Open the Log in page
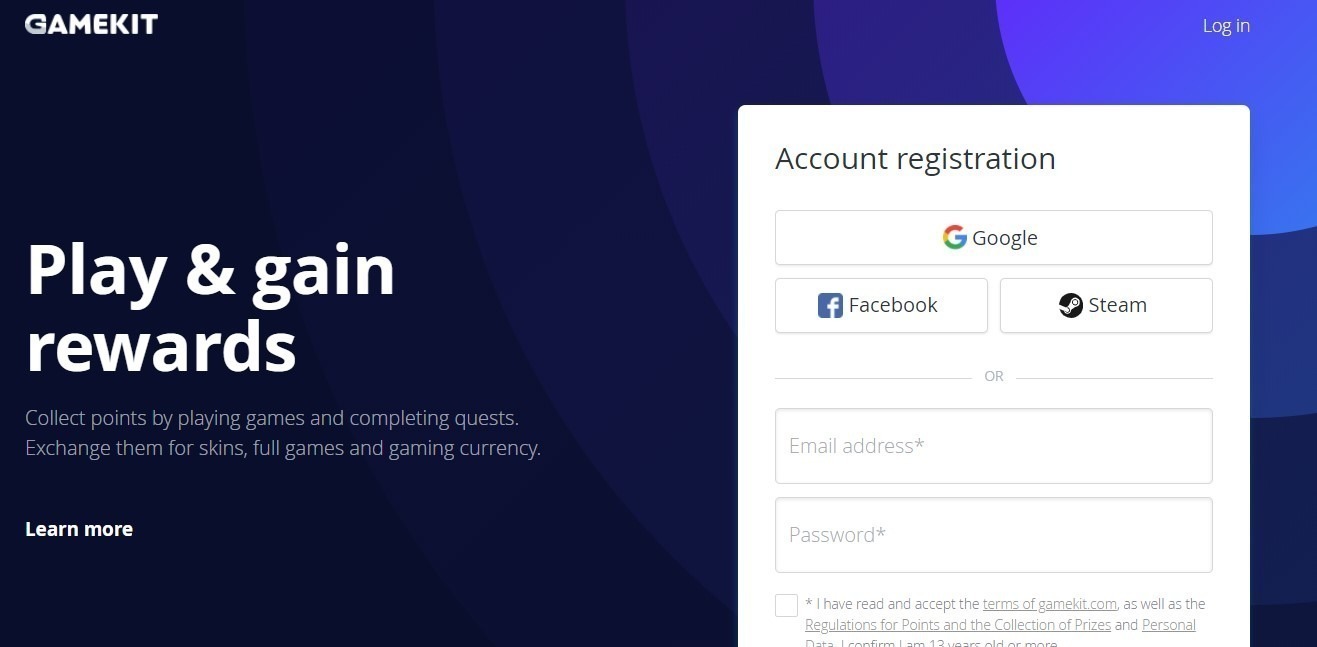The height and width of the screenshot is (647, 1317). click(x=1226, y=26)
